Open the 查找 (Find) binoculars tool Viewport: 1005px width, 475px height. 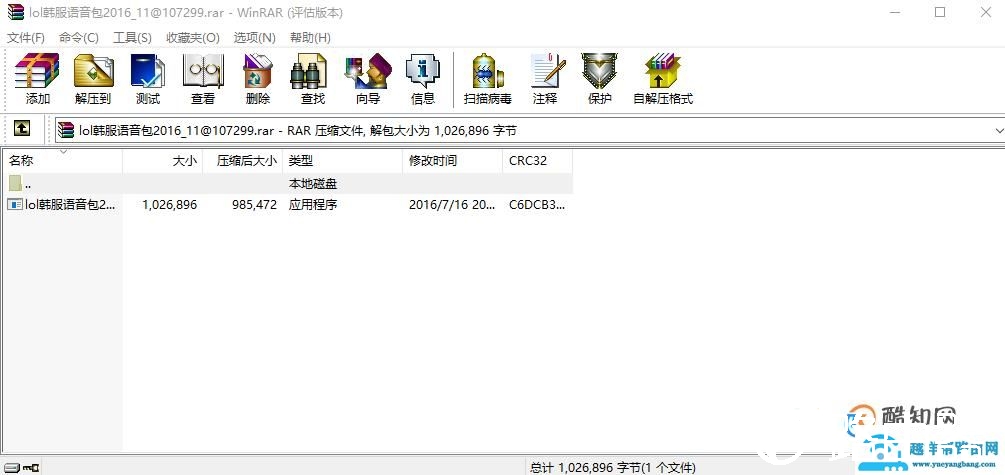tap(313, 78)
